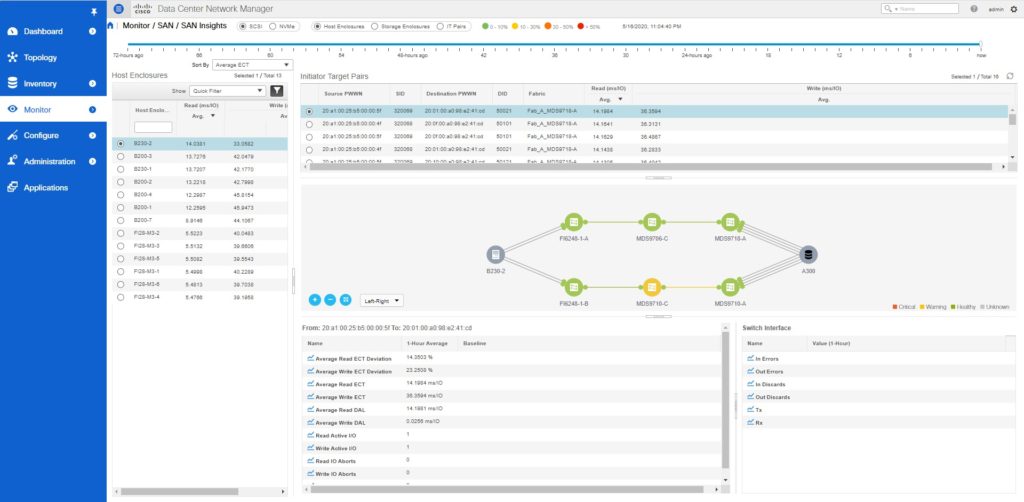Image resolution: width=1024 pixels, height=502 pixels.
Task: Click the Name search field
Action: (x=920, y=8)
